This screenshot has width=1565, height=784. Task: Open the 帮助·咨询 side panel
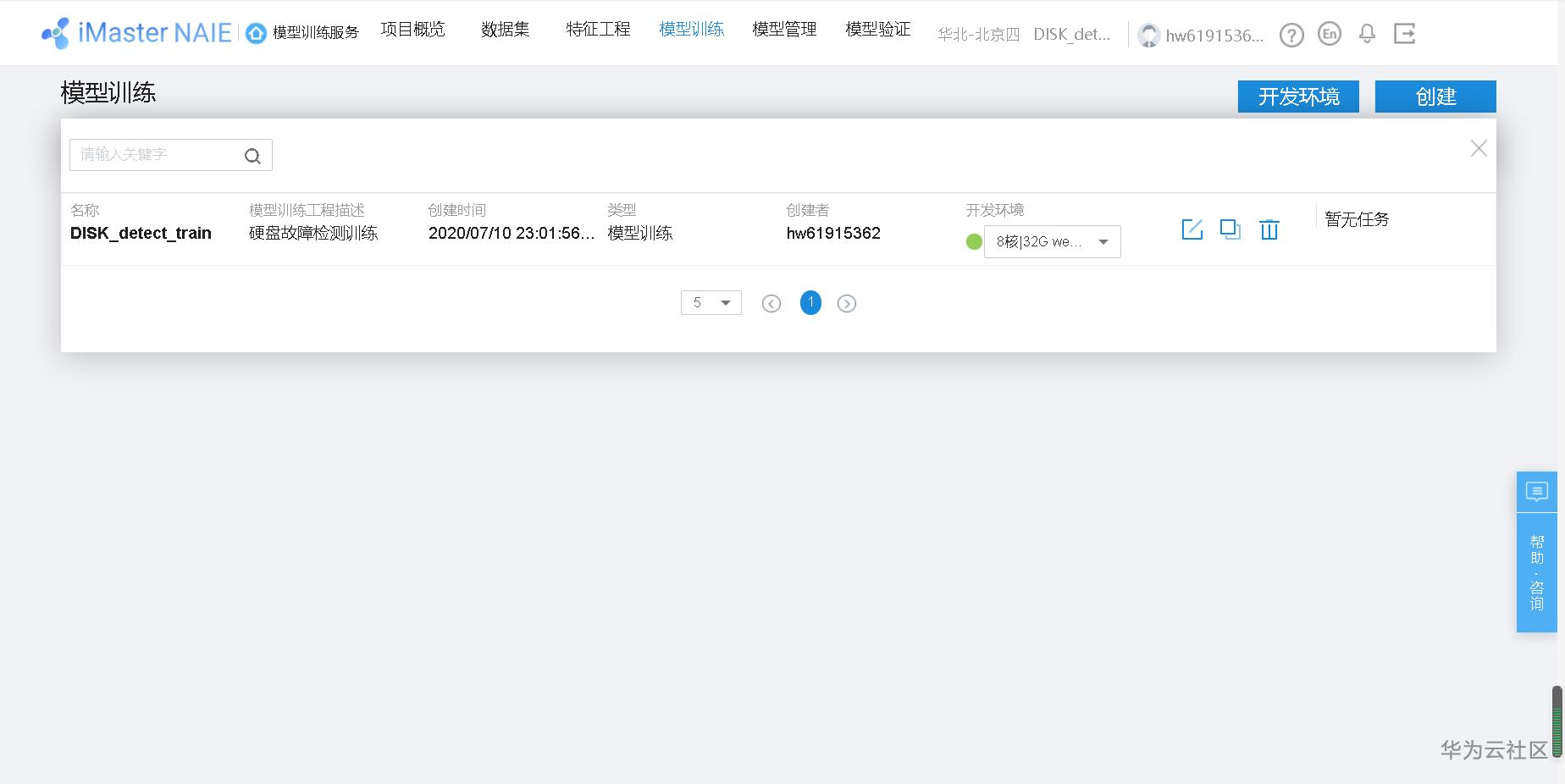click(x=1537, y=573)
